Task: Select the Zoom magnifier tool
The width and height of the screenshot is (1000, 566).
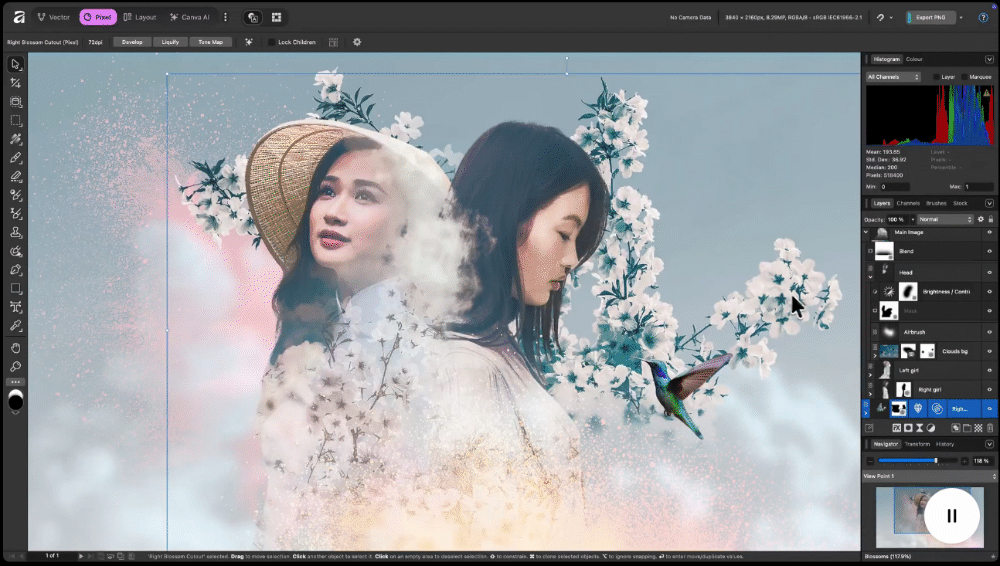Action: pos(16,366)
